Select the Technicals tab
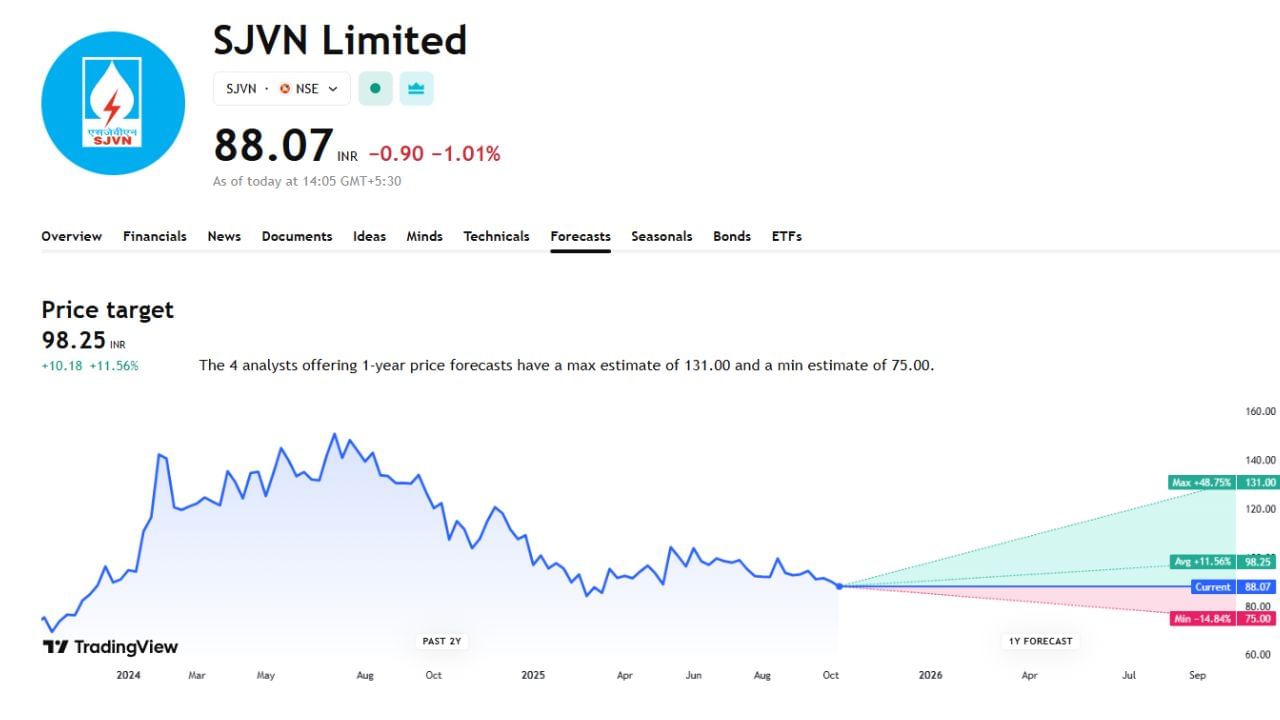 pyautogui.click(x=496, y=236)
